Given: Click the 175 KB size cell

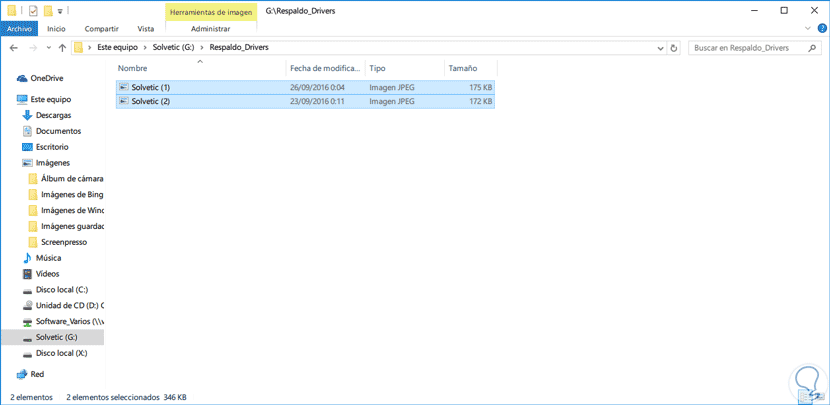Looking at the screenshot, I should click(x=481, y=87).
